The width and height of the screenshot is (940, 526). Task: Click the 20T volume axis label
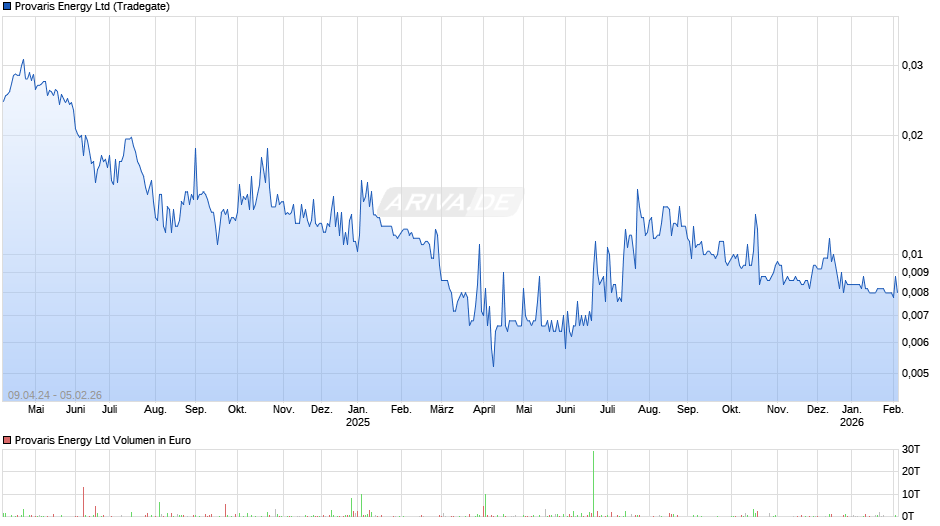pos(911,471)
